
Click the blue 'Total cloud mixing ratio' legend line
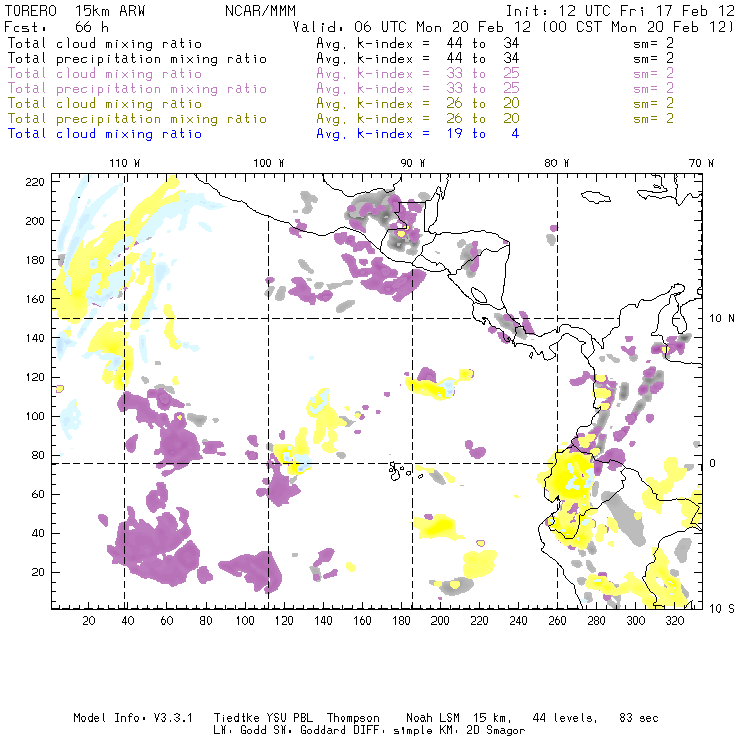(105, 134)
